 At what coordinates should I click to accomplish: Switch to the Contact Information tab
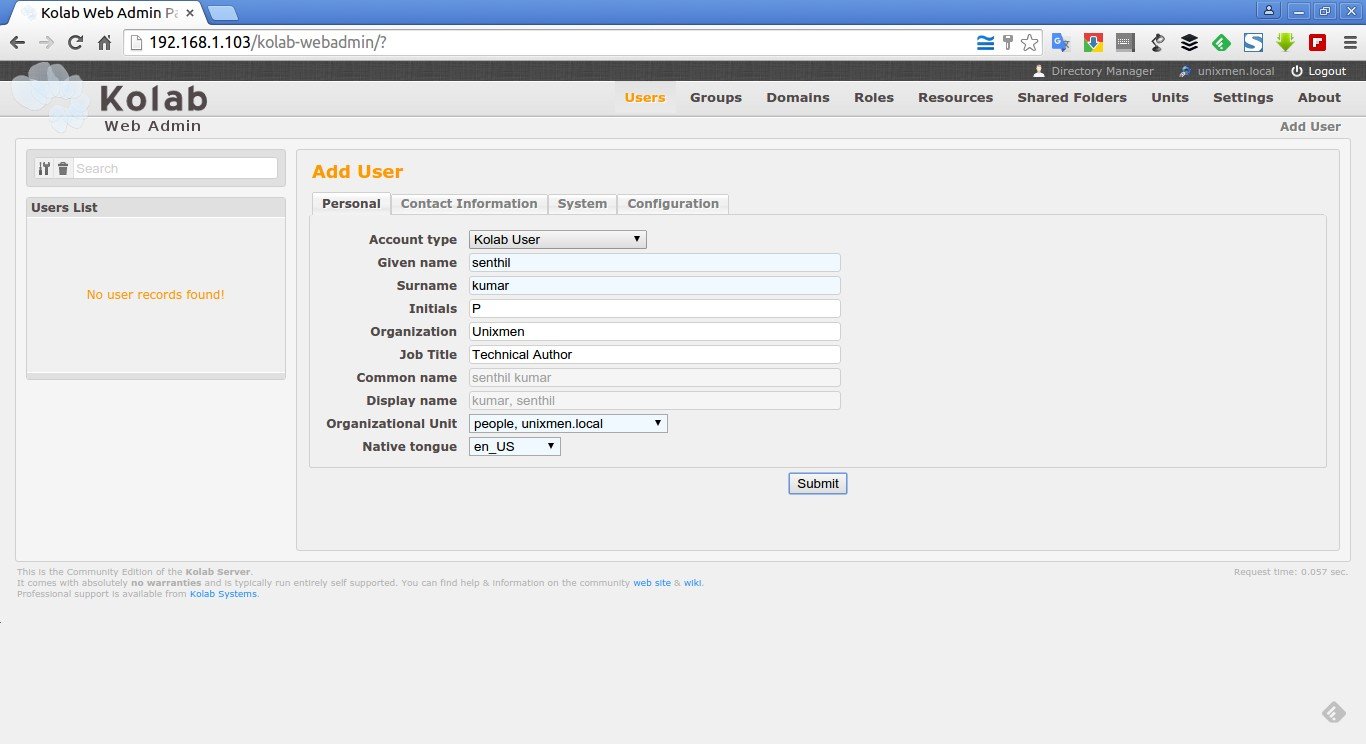coord(469,204)
